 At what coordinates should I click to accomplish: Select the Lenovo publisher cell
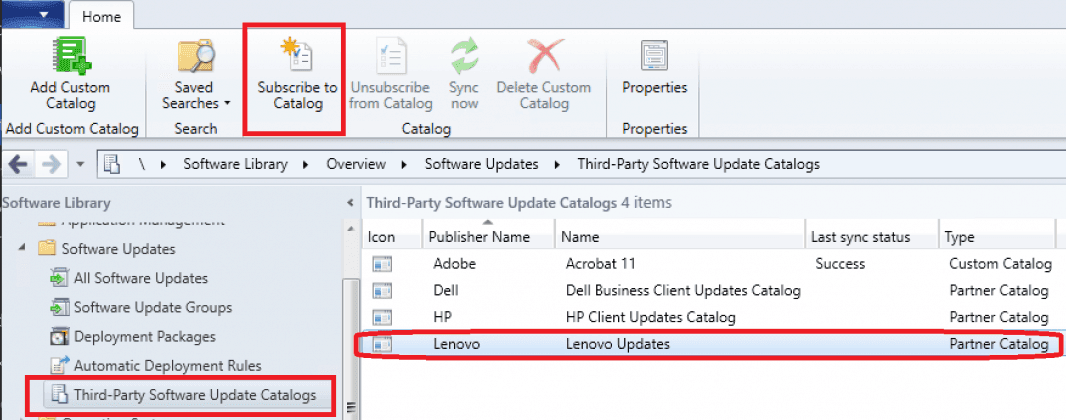pyautogui.click(x=457, y=345)
